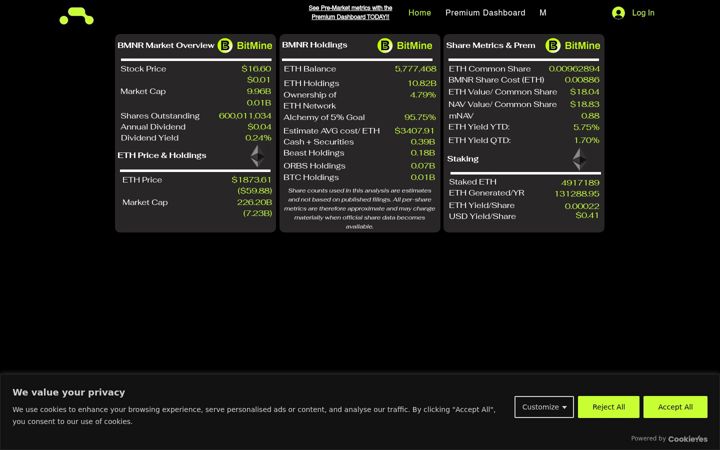Screen dimensions: 720x450
Task: Click the Staked ETH value 4917189
Action: pyautogui.click(x=580, y=183)
